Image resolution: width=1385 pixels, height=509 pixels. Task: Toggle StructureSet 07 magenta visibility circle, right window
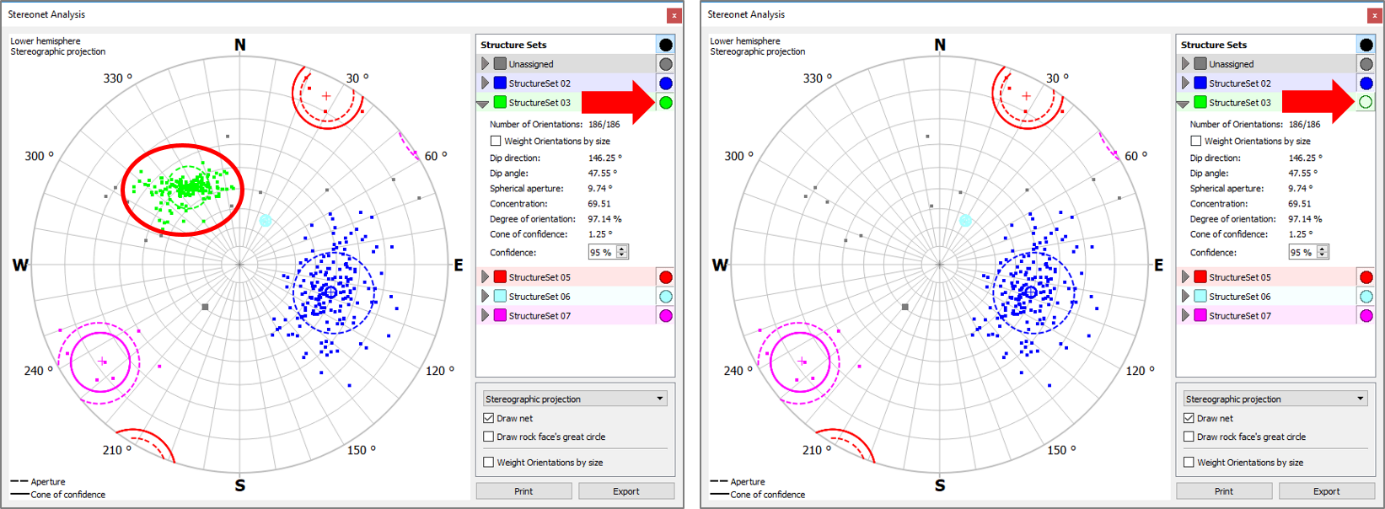tap(1366, 316)
